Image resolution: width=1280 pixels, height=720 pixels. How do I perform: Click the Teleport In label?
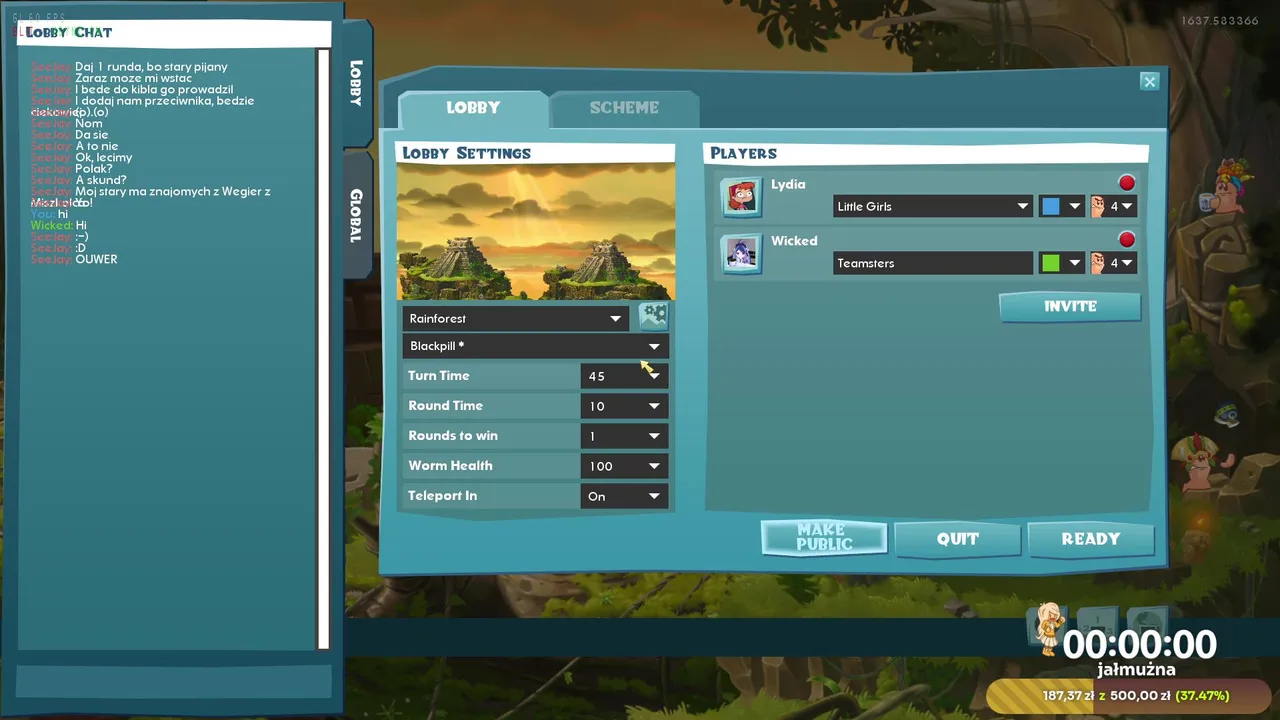(x=442, y=496)
